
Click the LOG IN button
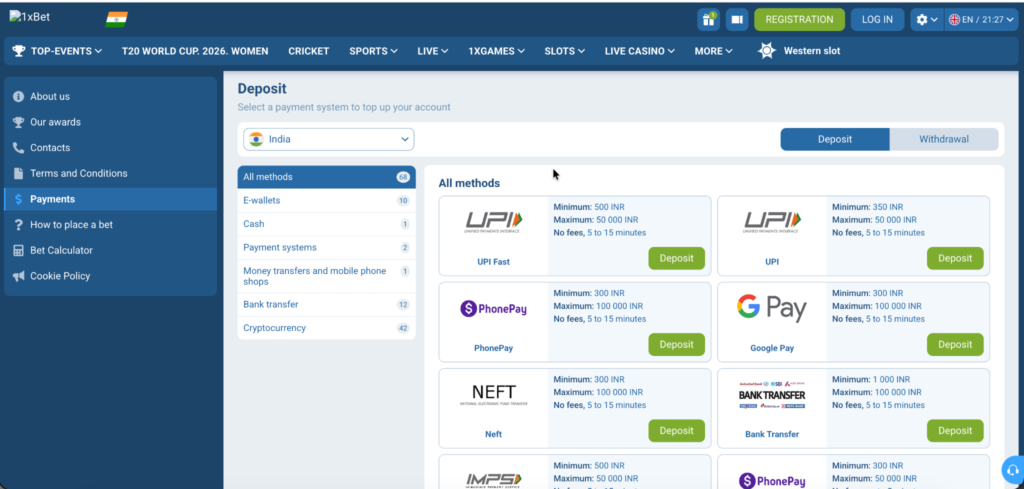pyautogui.click(x=877, y=20)
